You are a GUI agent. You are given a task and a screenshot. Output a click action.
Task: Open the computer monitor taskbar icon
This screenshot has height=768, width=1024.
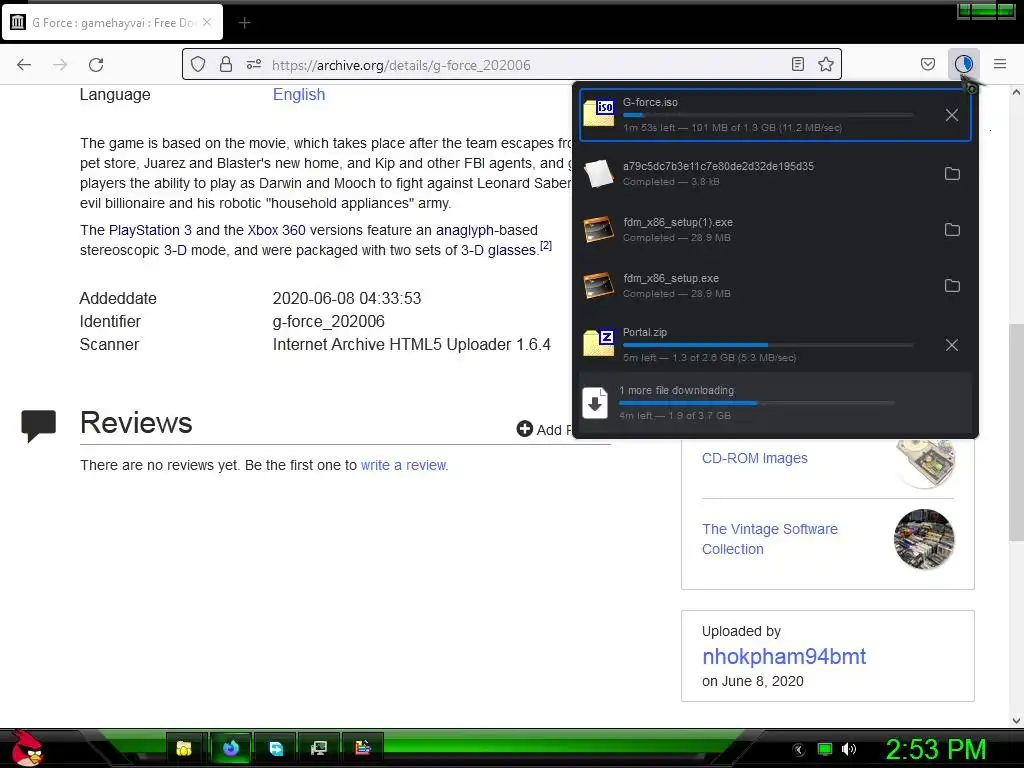pos(319,748)
